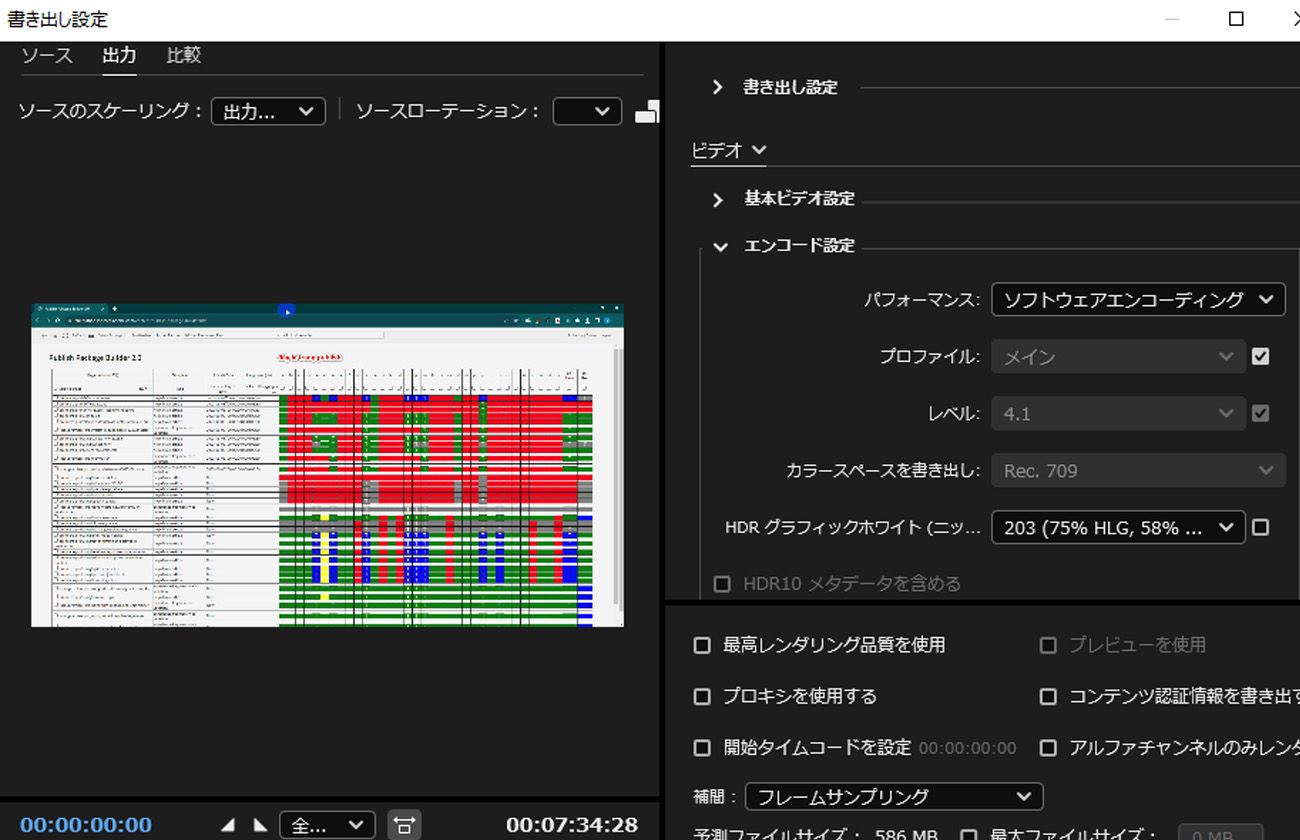Open the zoom level dropdown in the preview bar
Screen dimensions: 1300x840
327,824
